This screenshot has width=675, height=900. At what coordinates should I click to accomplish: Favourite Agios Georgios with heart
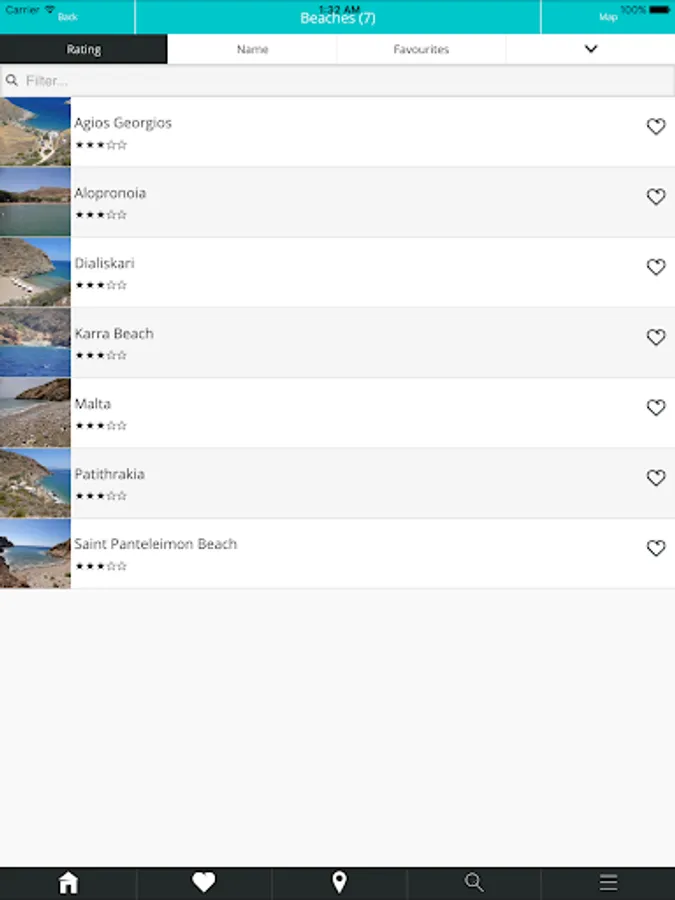coord(656,127)
